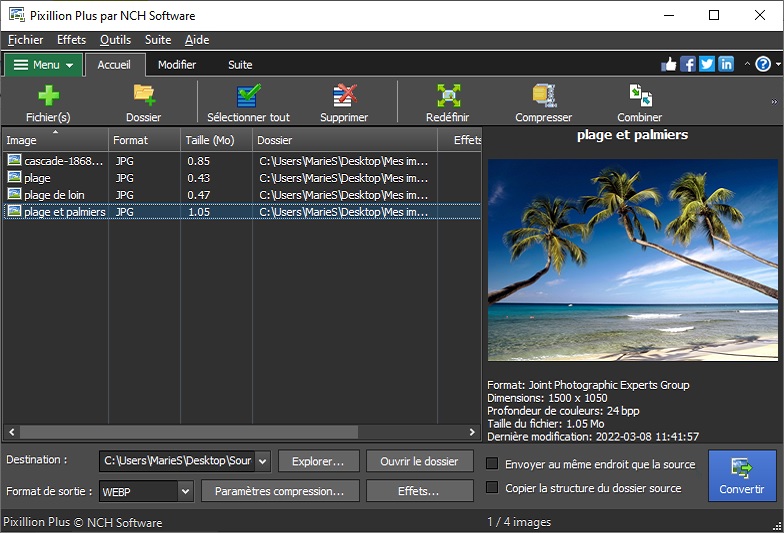This screenshot has height=533, width=784.
Task: Open the Outils menu
Action: tap(116, 40)
